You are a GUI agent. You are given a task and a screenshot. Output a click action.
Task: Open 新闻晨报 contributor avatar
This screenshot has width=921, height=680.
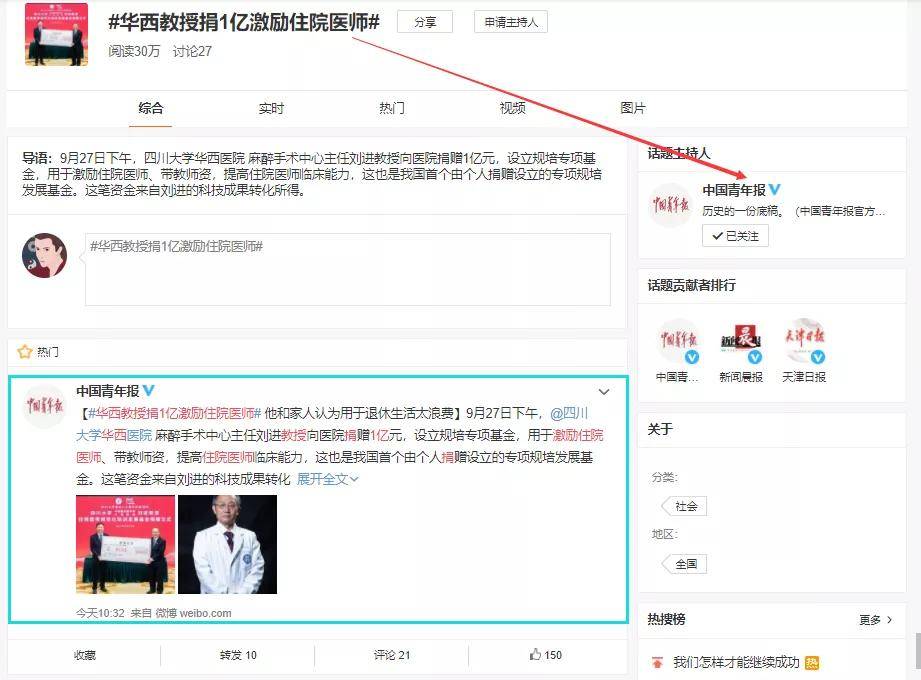pos(740,343)
